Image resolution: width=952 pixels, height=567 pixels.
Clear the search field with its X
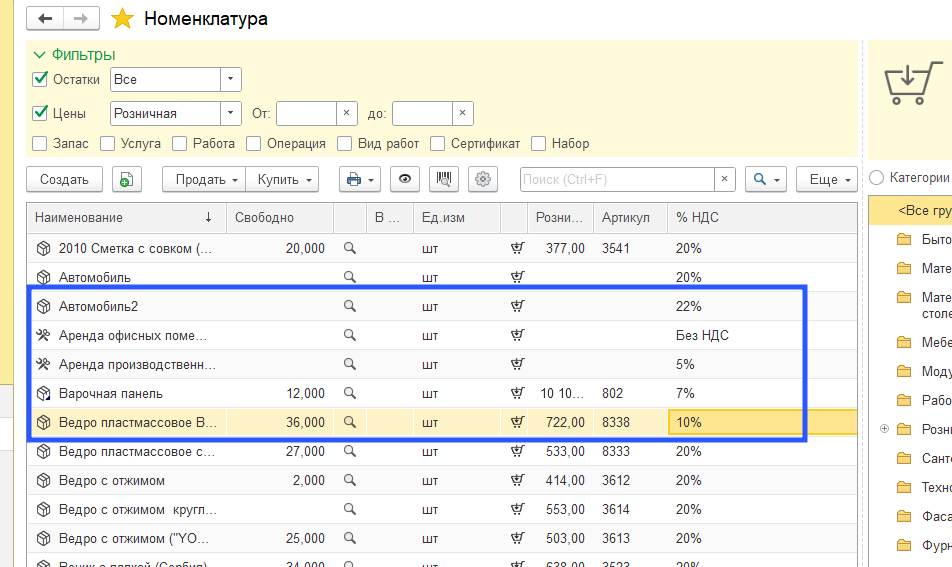(x=724, y=179)
